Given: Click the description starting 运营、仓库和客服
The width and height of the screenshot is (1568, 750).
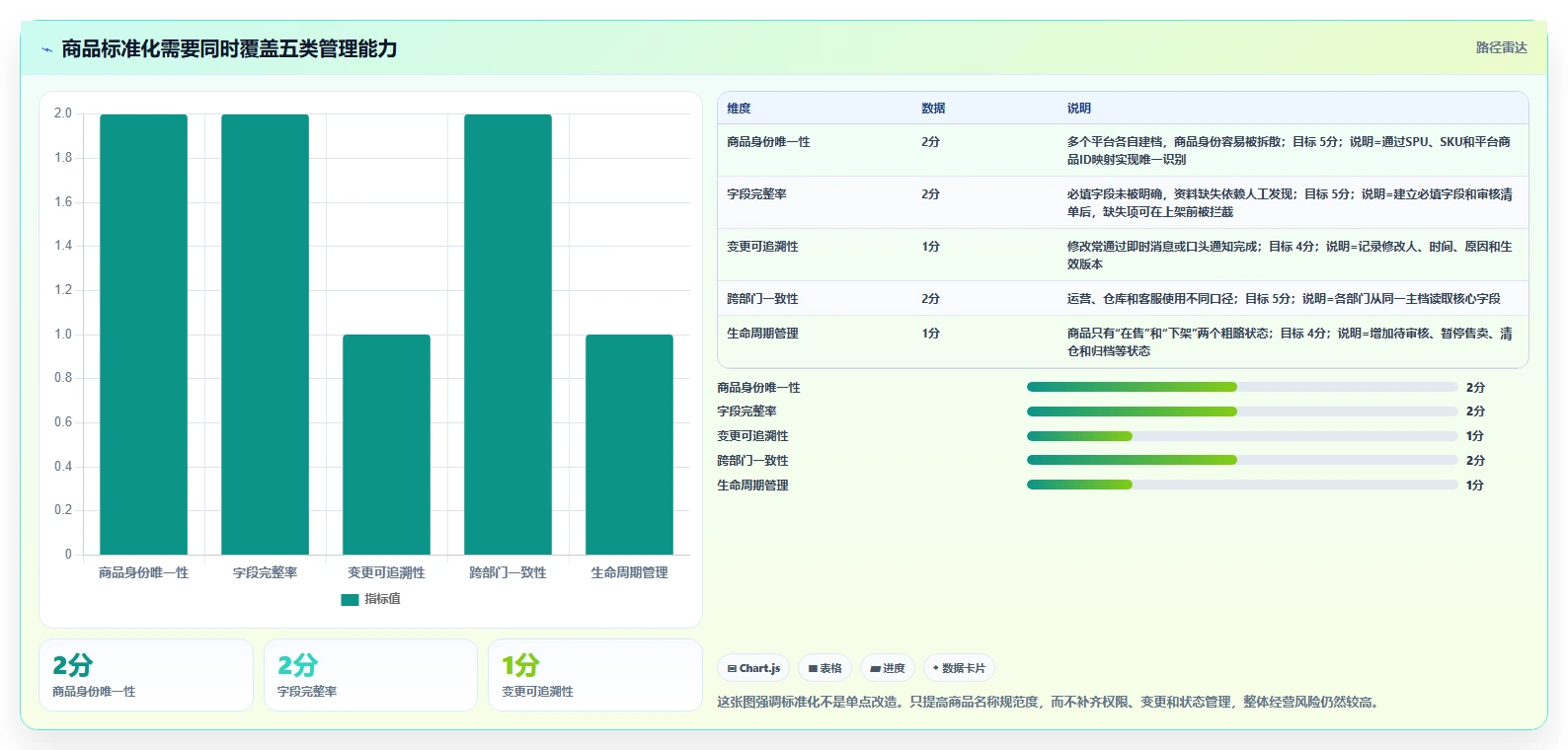Looking at the screenshot, I should click(x=1284, y=299).
